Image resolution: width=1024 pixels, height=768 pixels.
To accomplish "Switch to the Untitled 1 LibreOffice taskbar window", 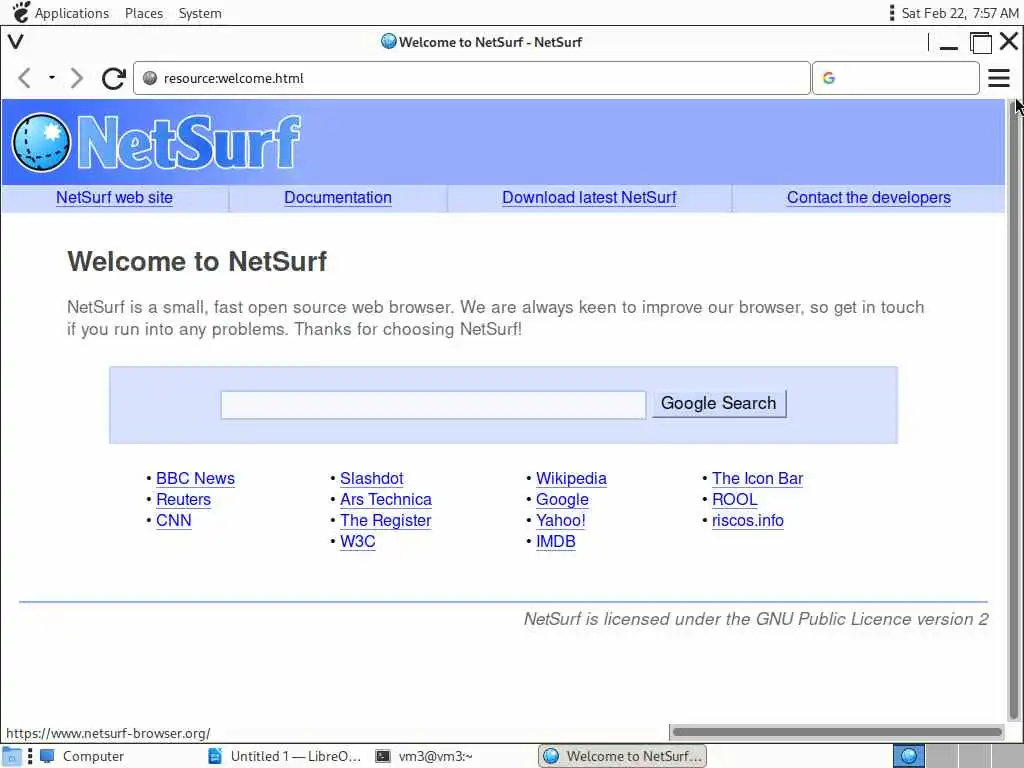I will coord(285,756).
